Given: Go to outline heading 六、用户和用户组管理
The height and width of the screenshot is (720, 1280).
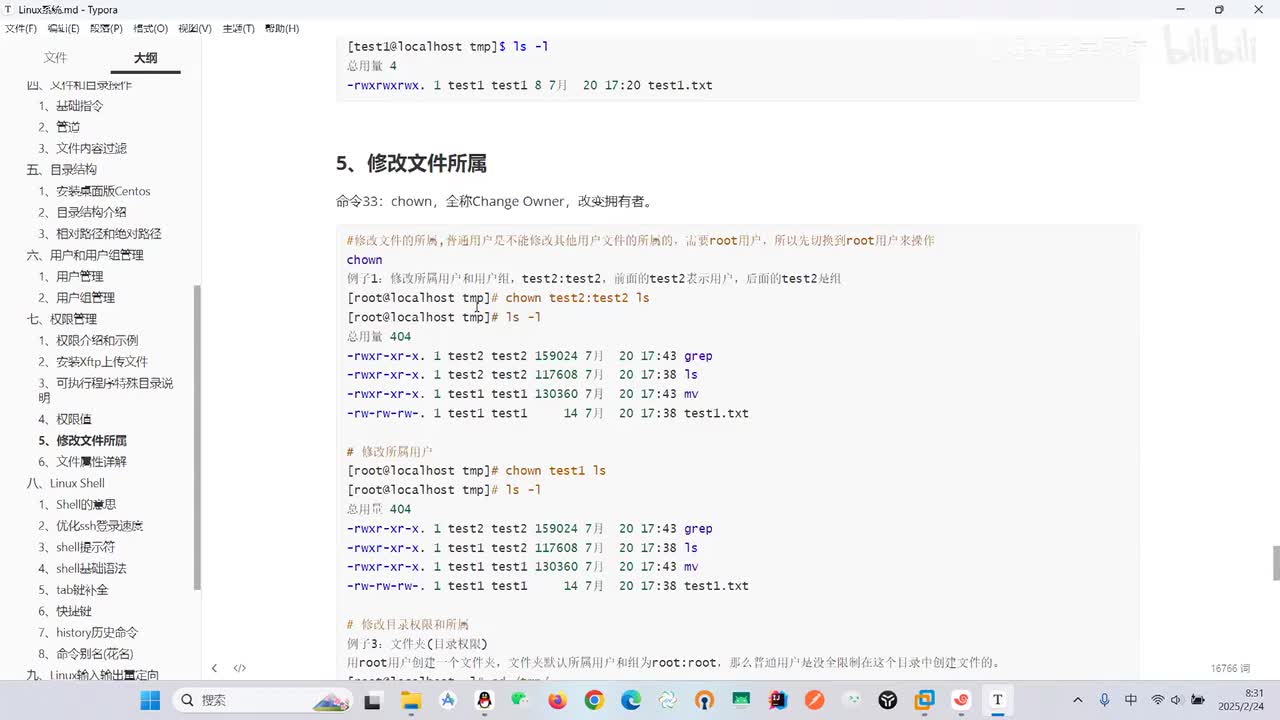Looking at the screenshot, I should coord(85,255).
